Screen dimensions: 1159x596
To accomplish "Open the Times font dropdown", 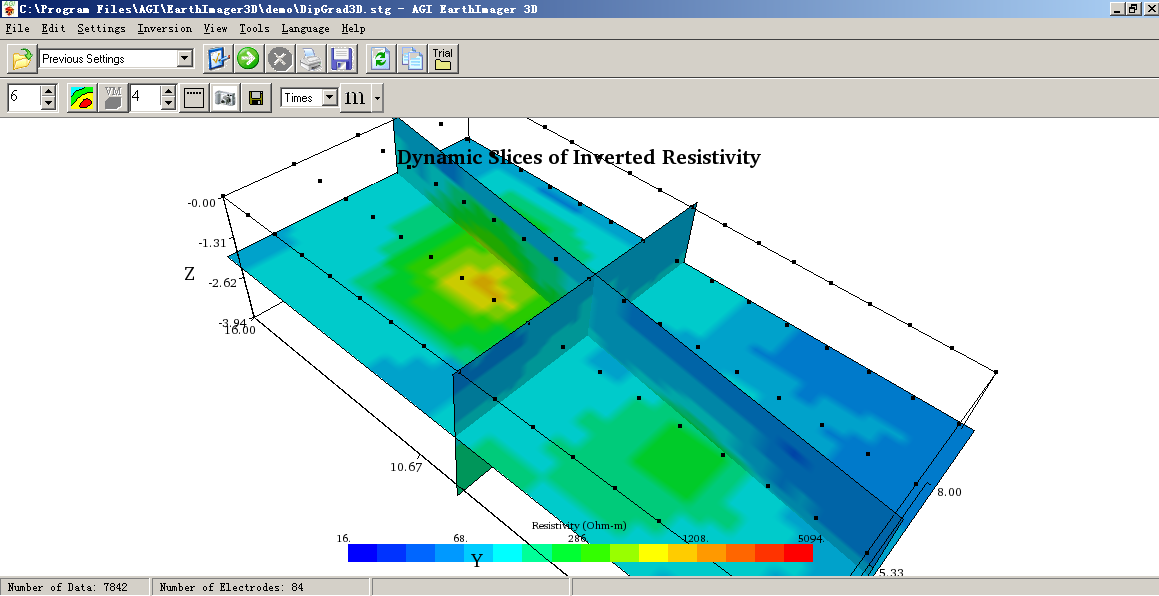I will coord(330,98).
